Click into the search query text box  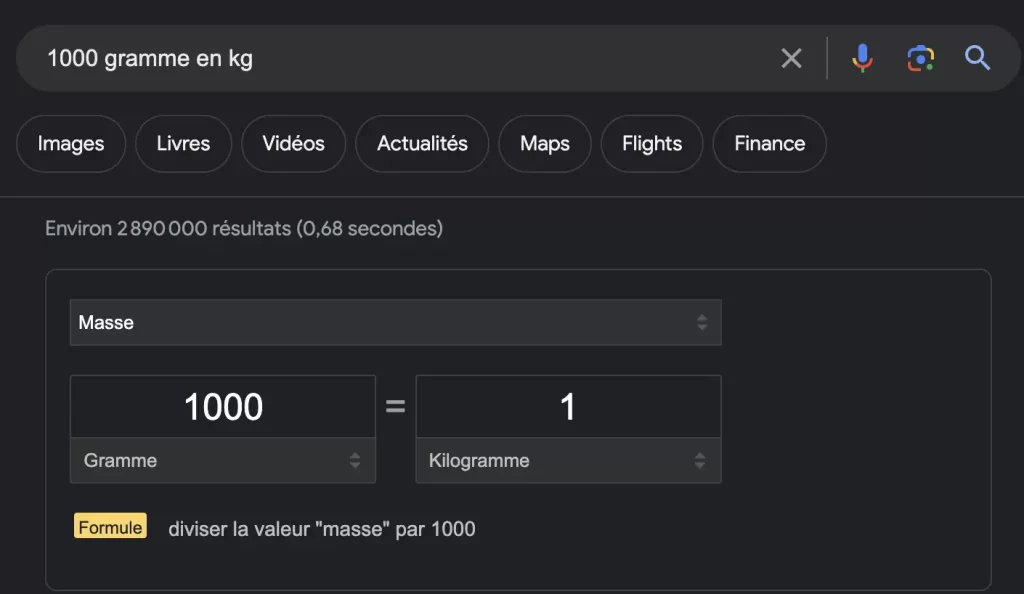(400, 59)
